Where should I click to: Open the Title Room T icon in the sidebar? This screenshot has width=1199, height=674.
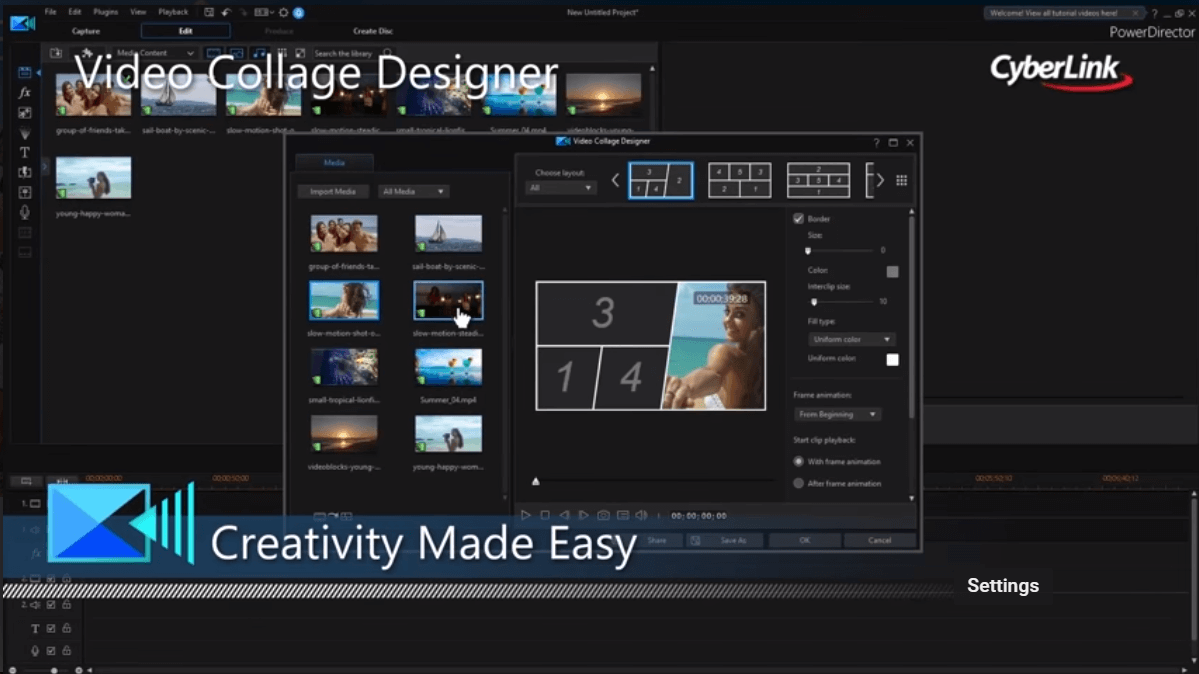click(24, 152)
